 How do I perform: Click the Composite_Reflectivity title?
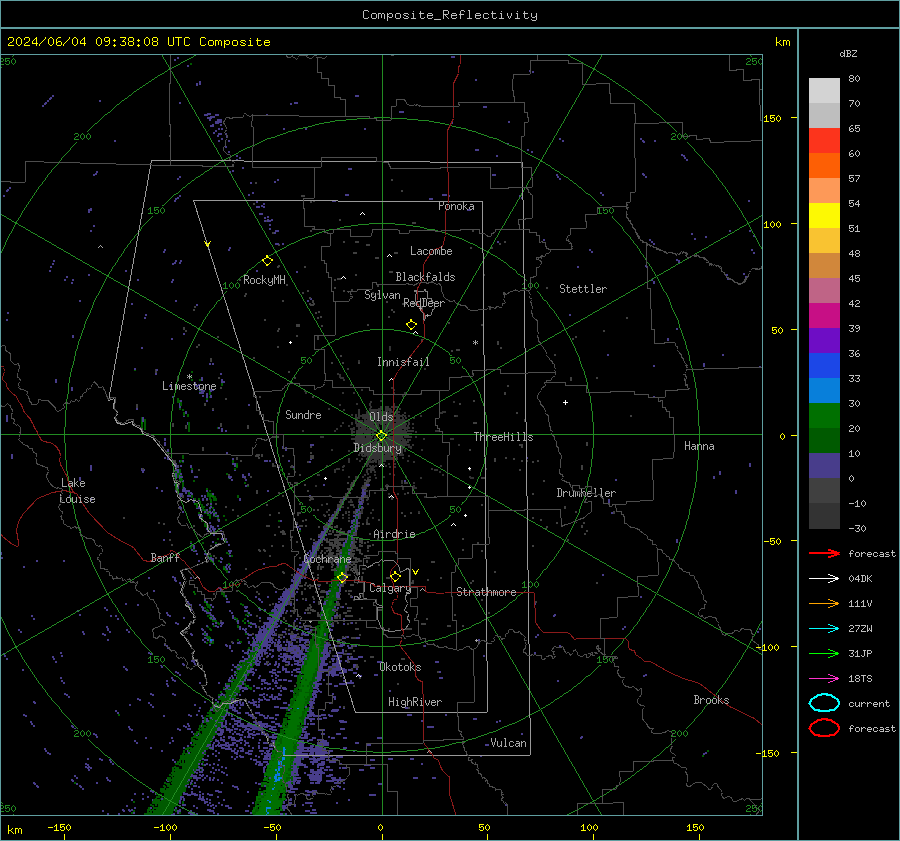pos(449,15)
